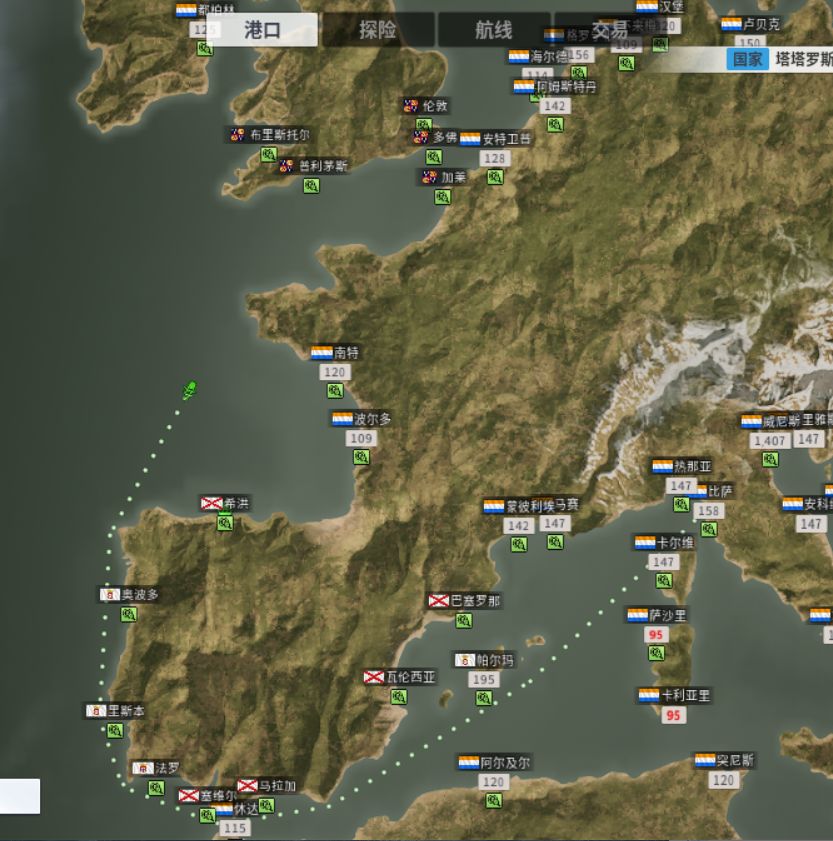Inspect 奥波多 port icon
This screenshot has width=833, height=841.
(128, 614)
